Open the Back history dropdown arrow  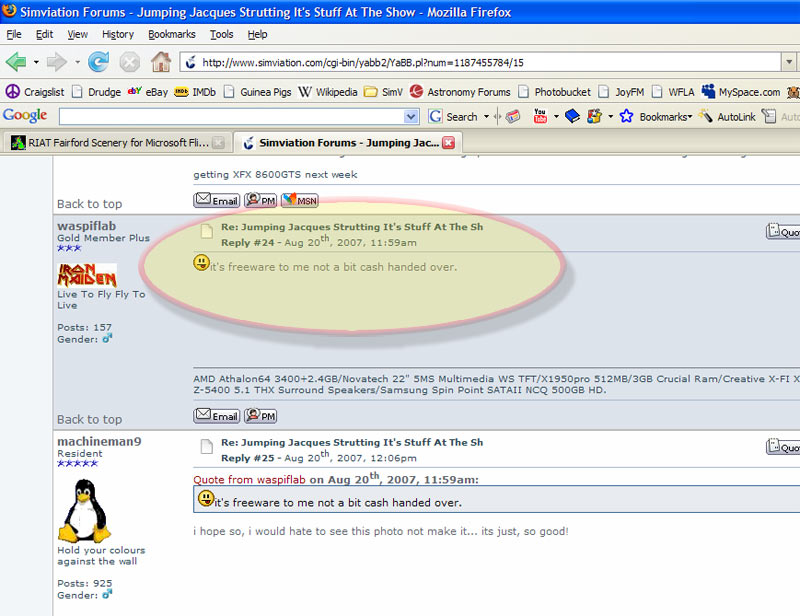pyautogui.click(x=36, y=62)
